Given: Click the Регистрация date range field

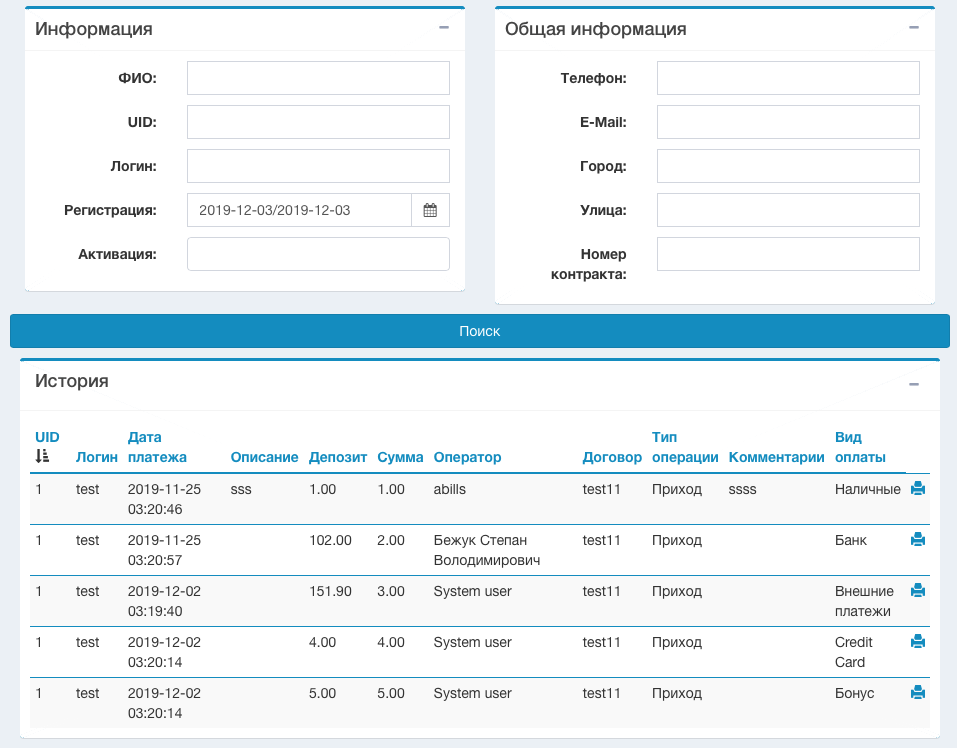Looking at the screenshot, I should click(x=299, y=210).
